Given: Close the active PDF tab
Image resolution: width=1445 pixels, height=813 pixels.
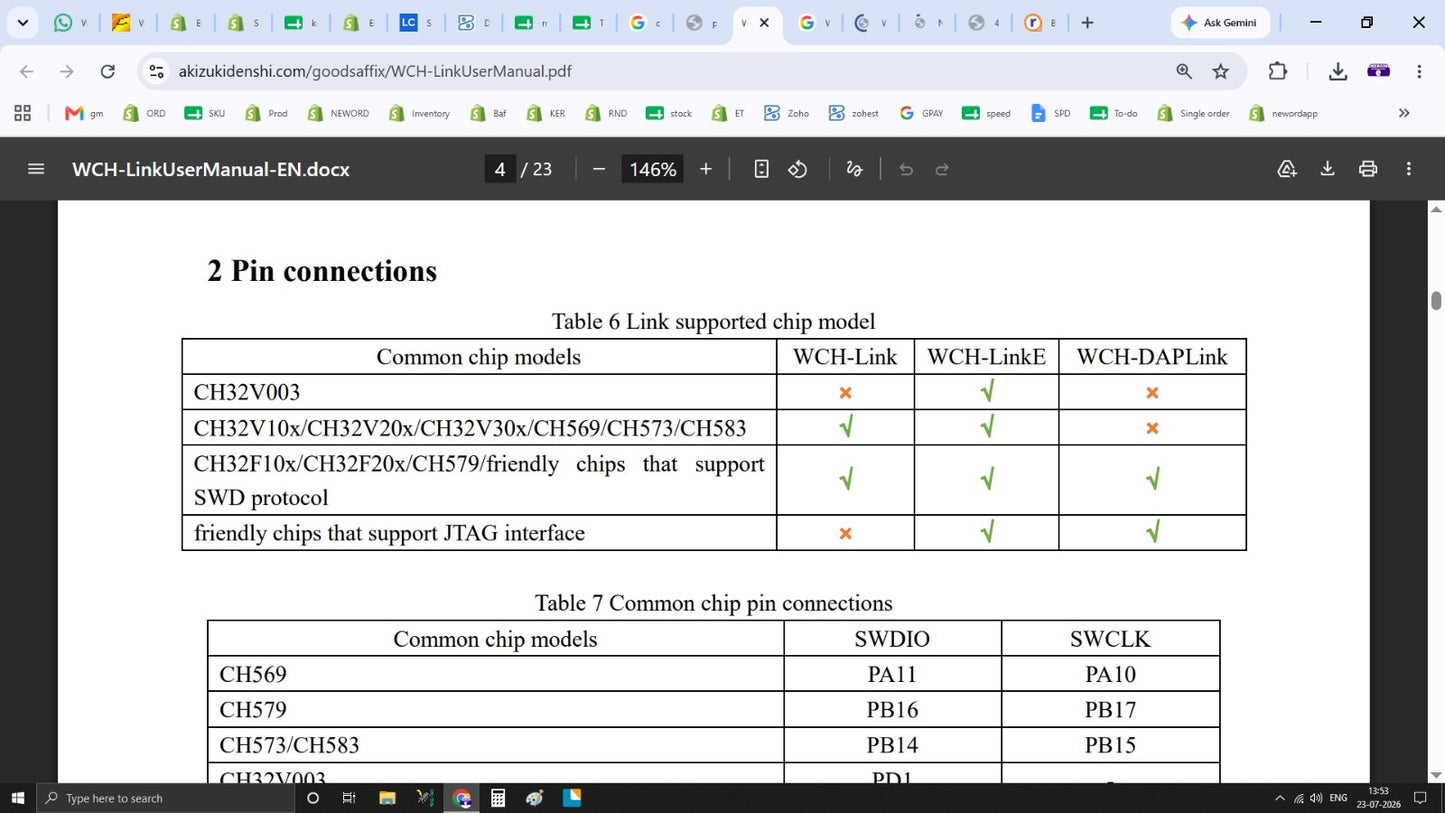Looking at the screenshot, I should (x=765, y=22).
